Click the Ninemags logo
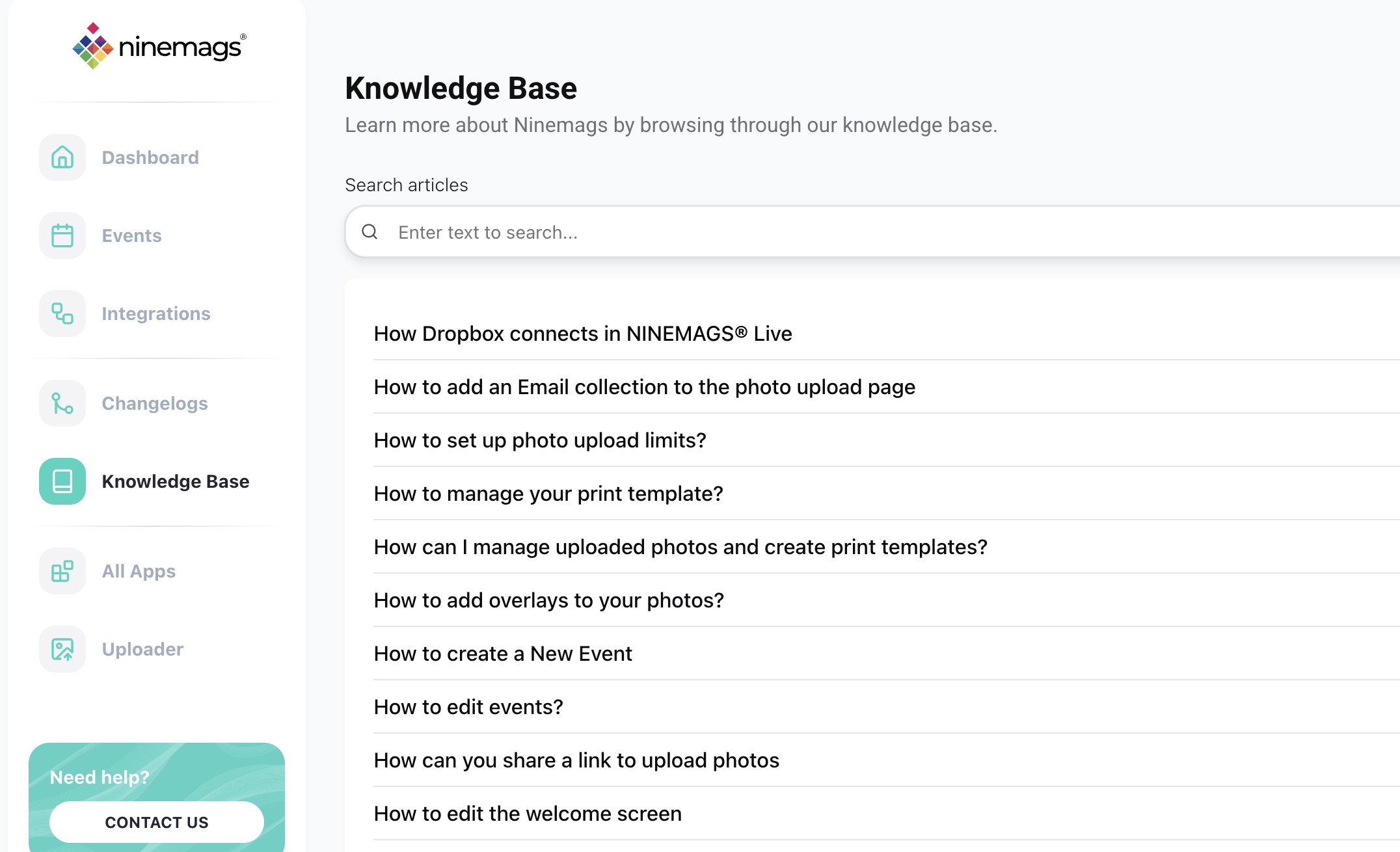The height and width of the screenshot is (852, 1400). (x=159, y=46)
